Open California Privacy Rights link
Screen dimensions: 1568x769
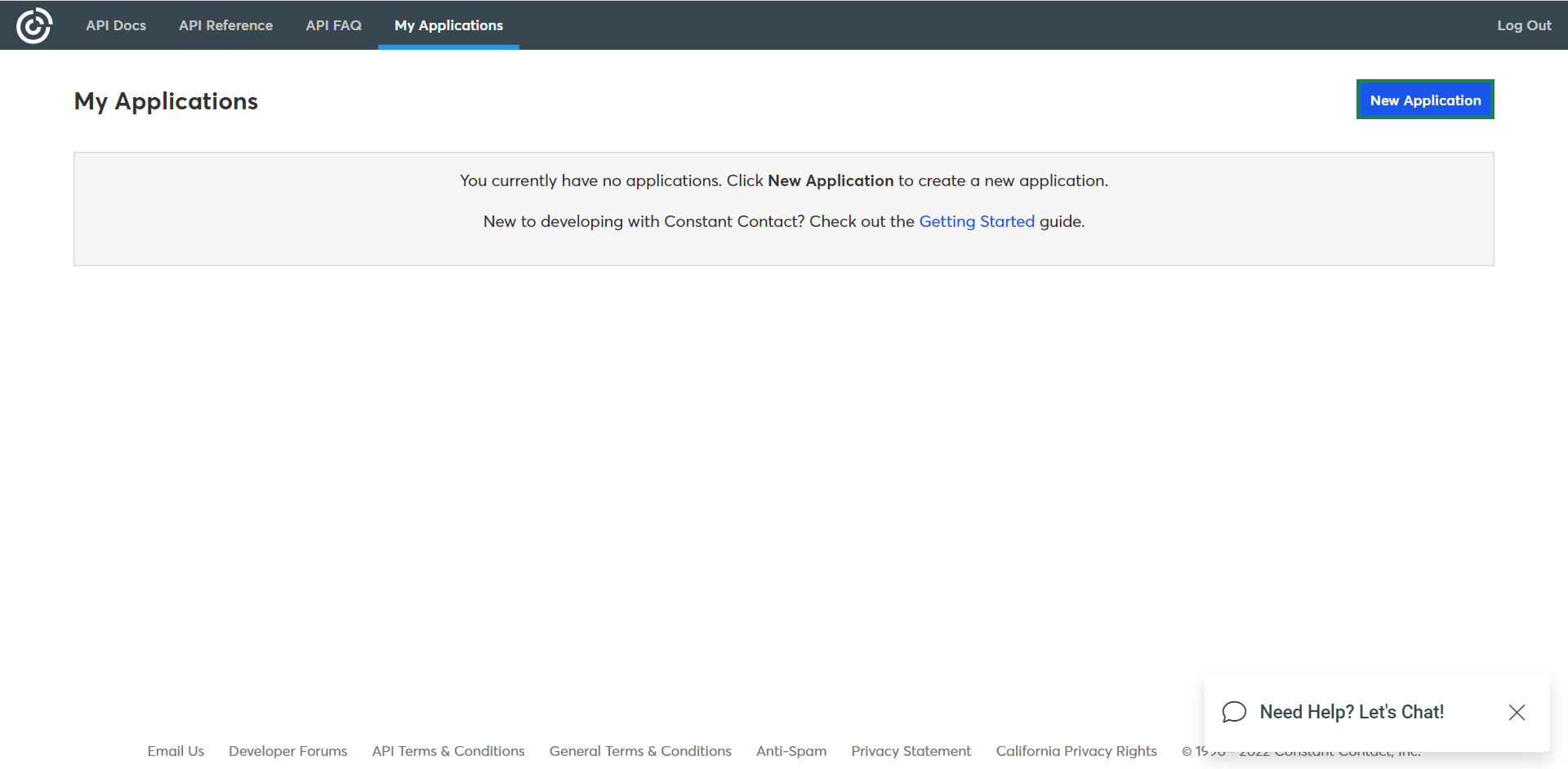pos(1076,751)
